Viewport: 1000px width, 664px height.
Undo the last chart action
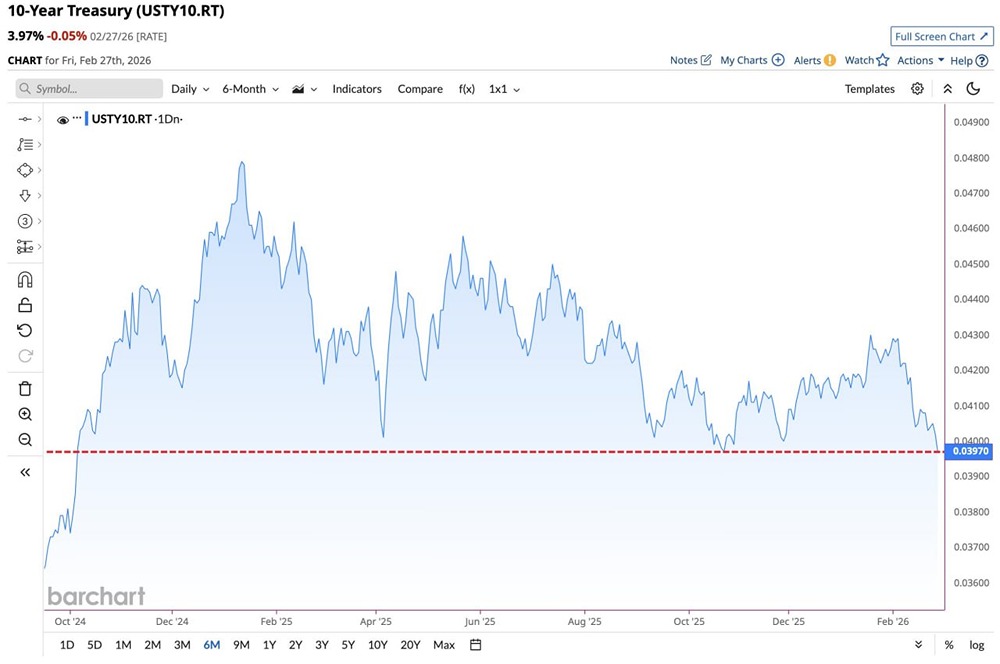tap(25, 330)
